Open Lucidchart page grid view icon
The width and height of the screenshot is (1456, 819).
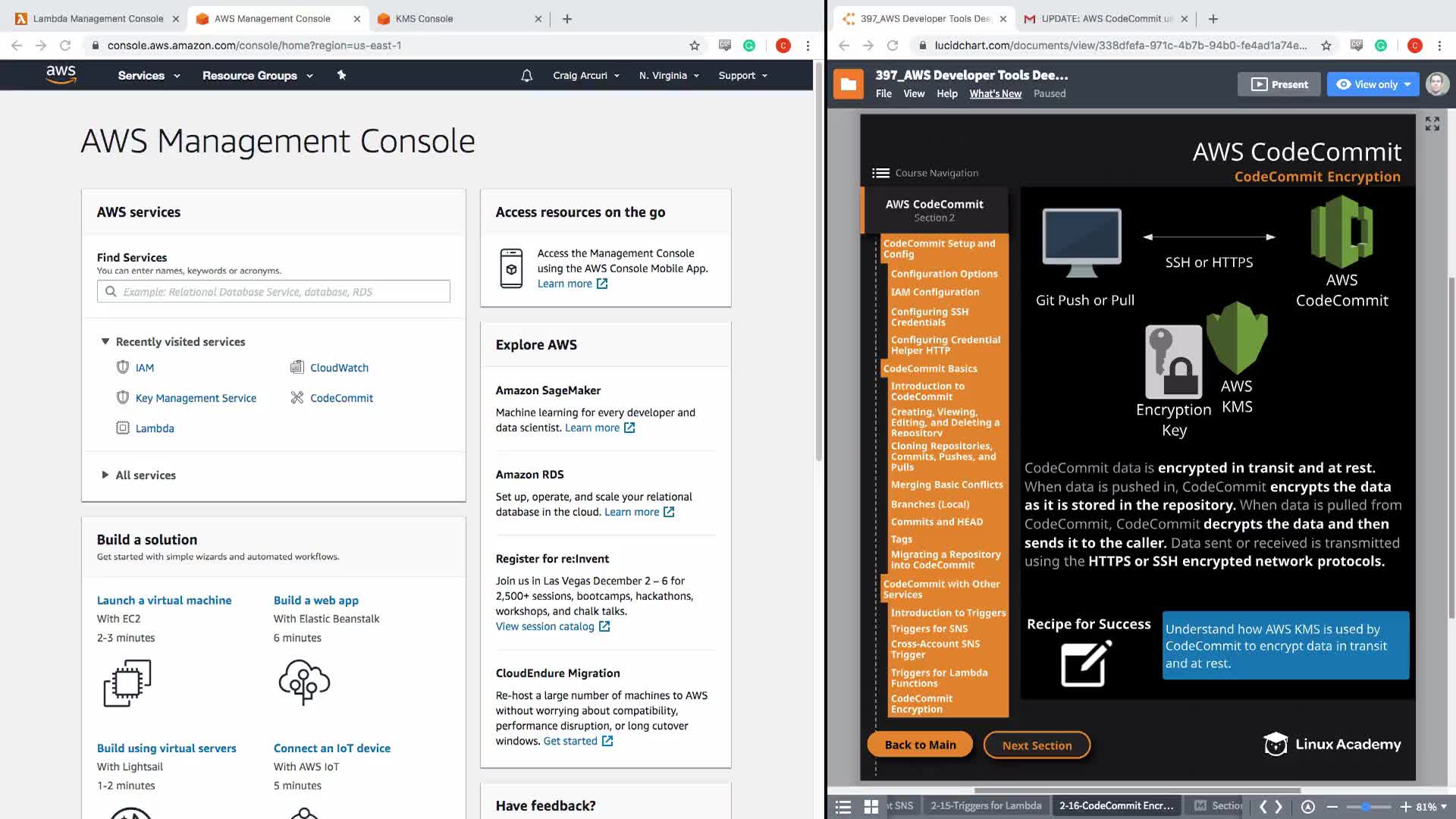tap(871, 806)
